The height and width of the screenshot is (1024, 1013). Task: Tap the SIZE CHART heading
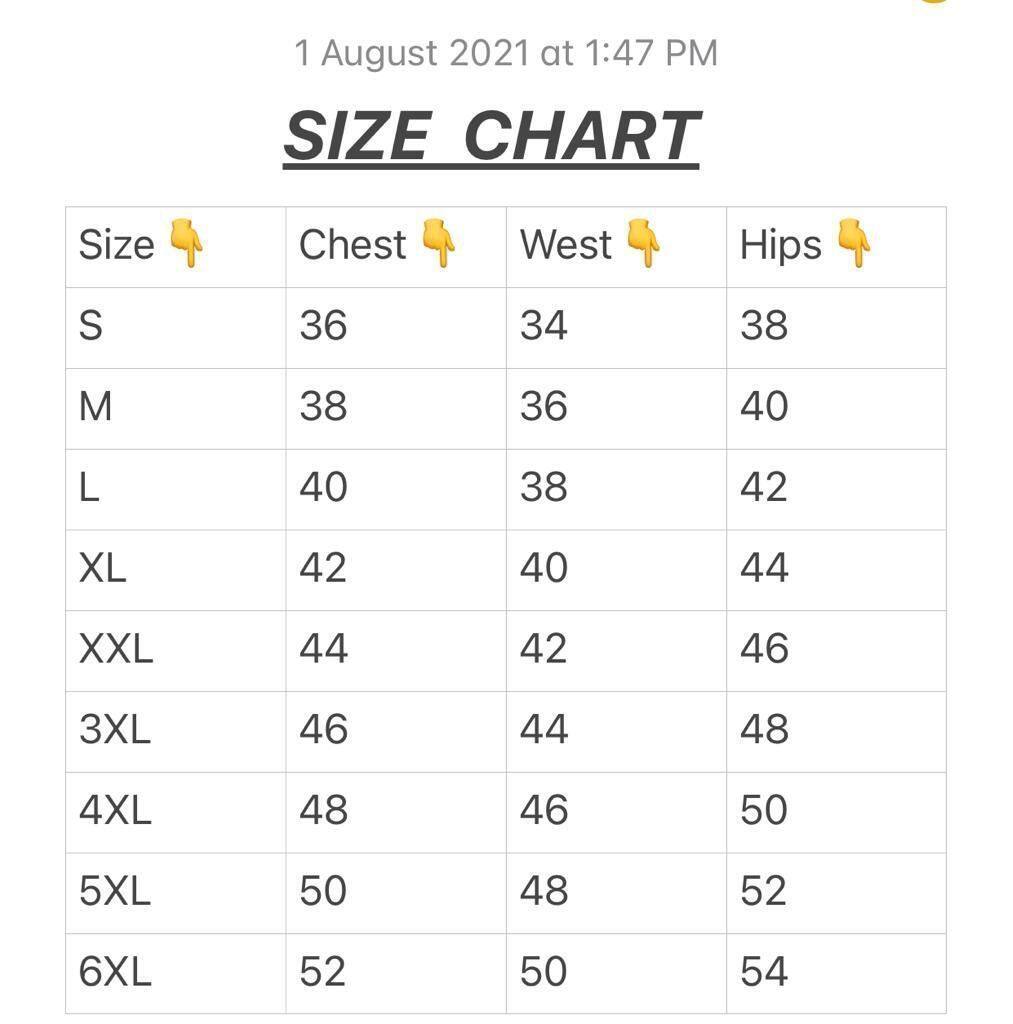(x=491, y=136)
